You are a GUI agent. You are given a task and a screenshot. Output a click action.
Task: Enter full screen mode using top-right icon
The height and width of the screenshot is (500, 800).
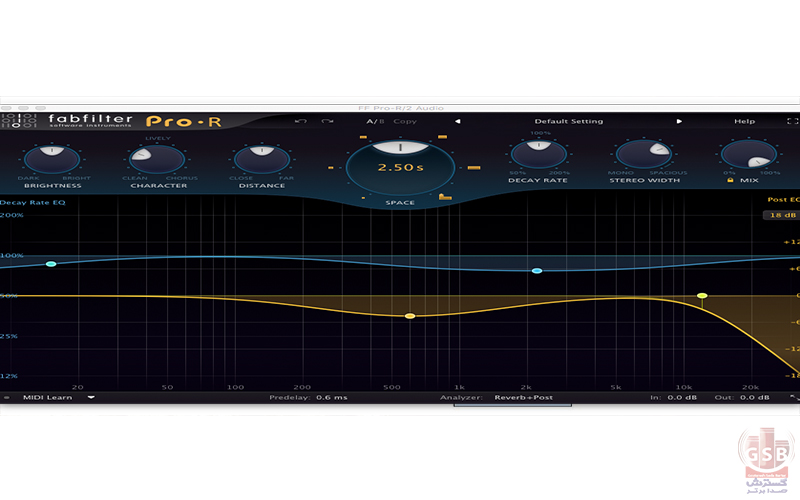coord(793,122)
